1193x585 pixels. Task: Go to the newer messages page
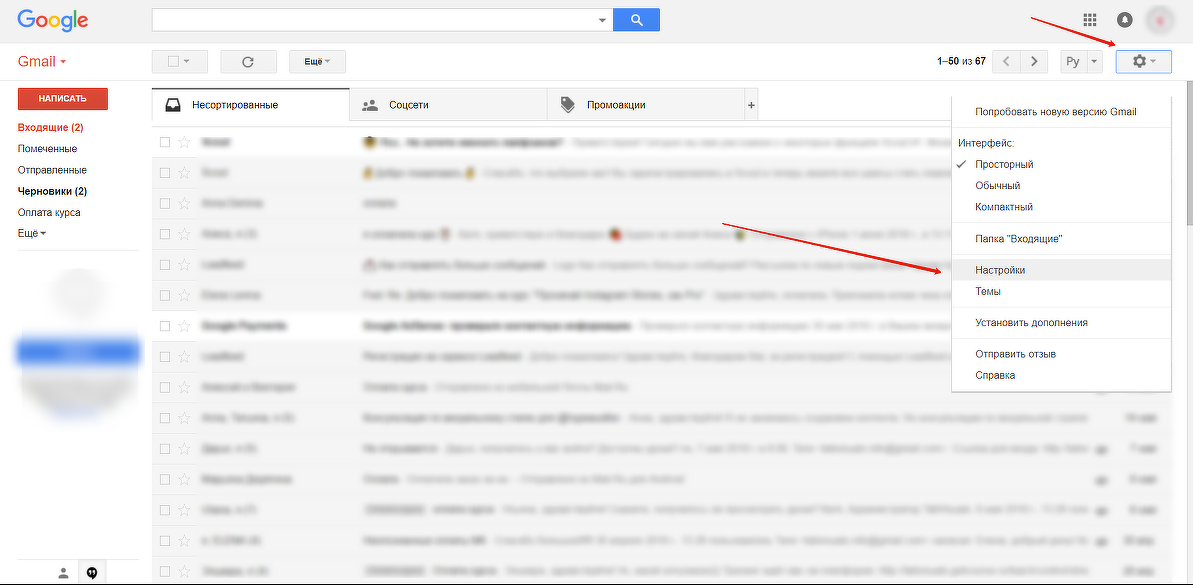(x=1006, y=62)
